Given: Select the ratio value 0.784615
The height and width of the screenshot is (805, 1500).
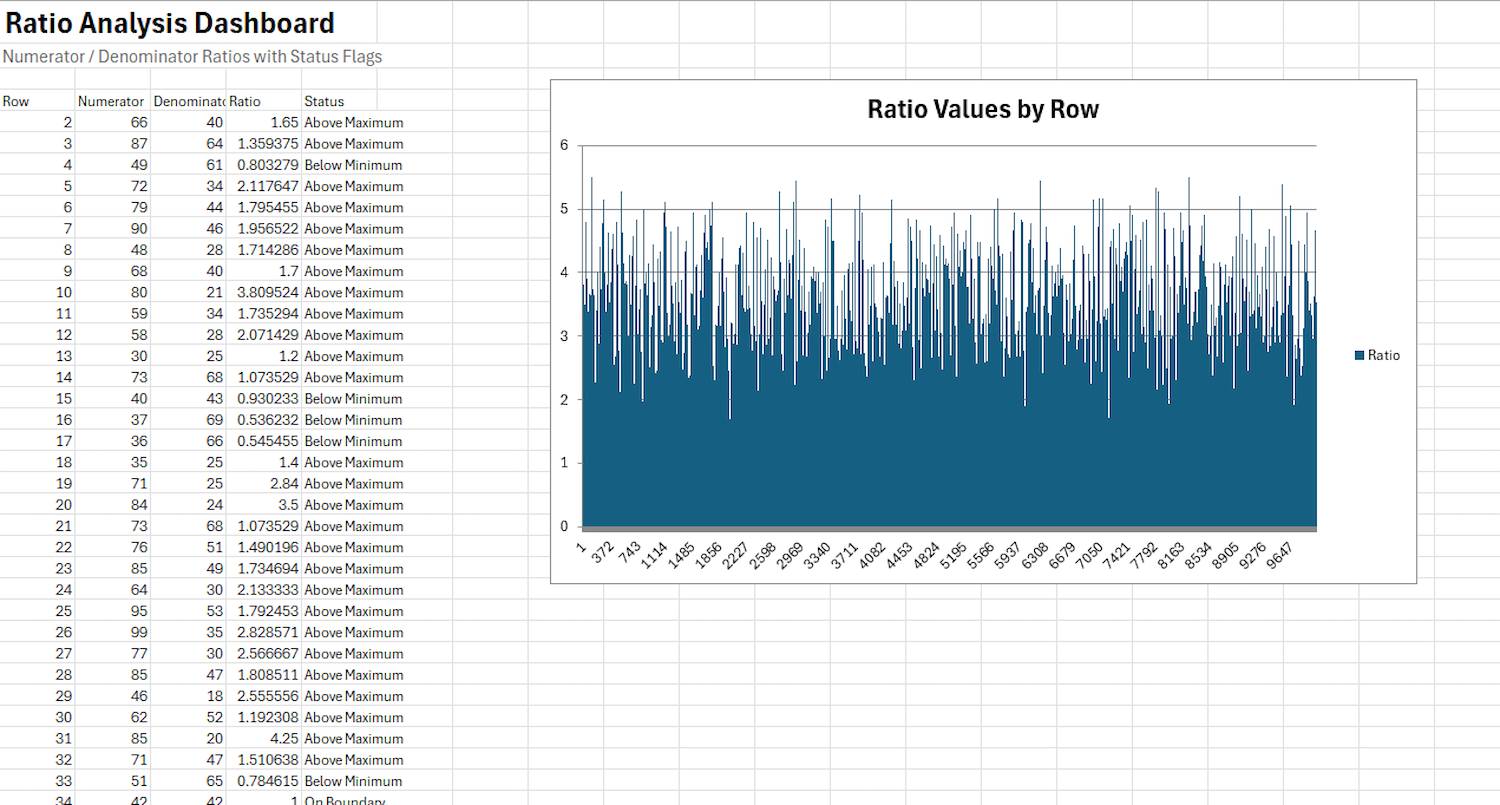Looking at the screenshot, I should (264, 781).
